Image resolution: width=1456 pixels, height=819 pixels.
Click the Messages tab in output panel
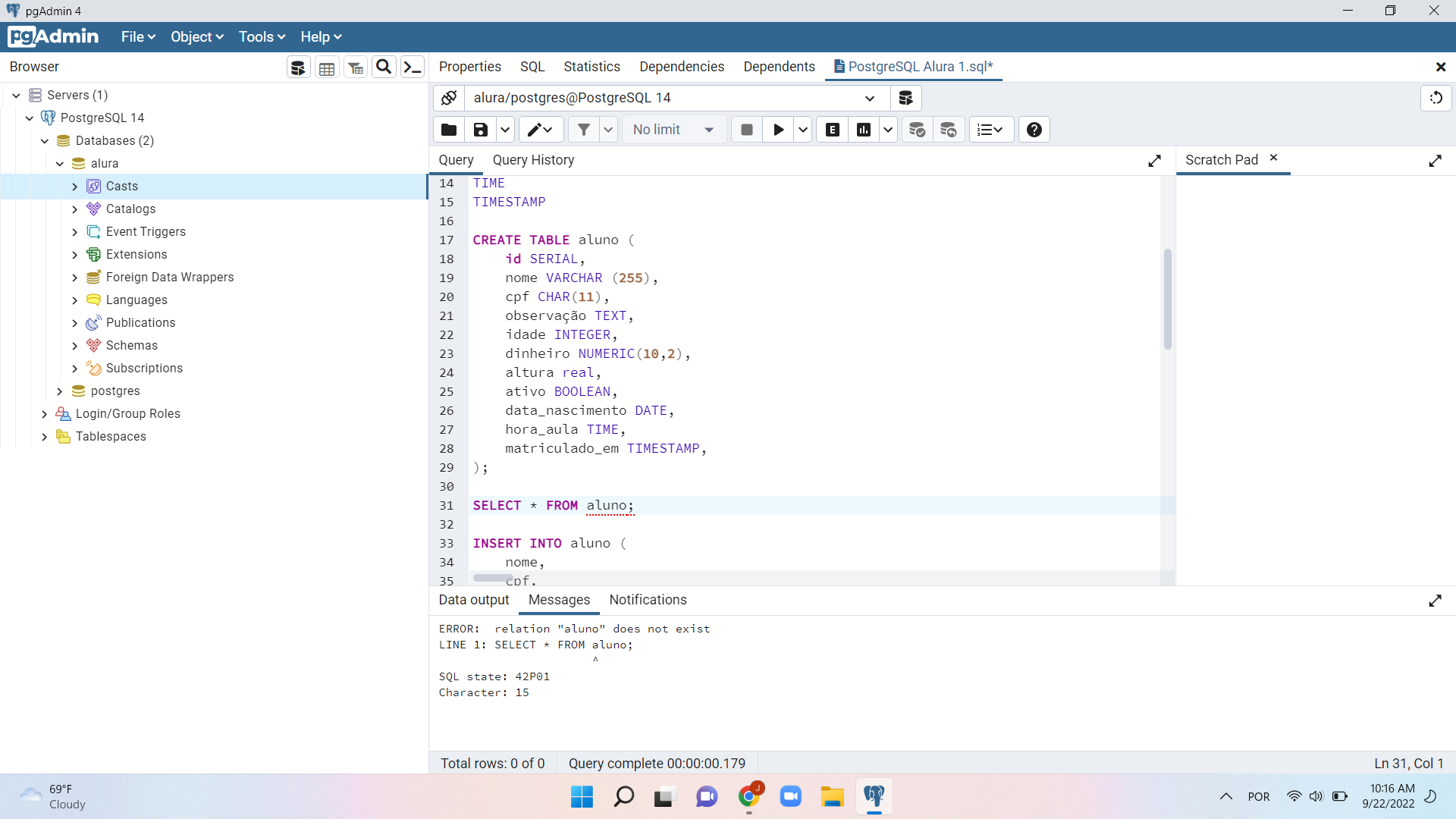[560, 600]
